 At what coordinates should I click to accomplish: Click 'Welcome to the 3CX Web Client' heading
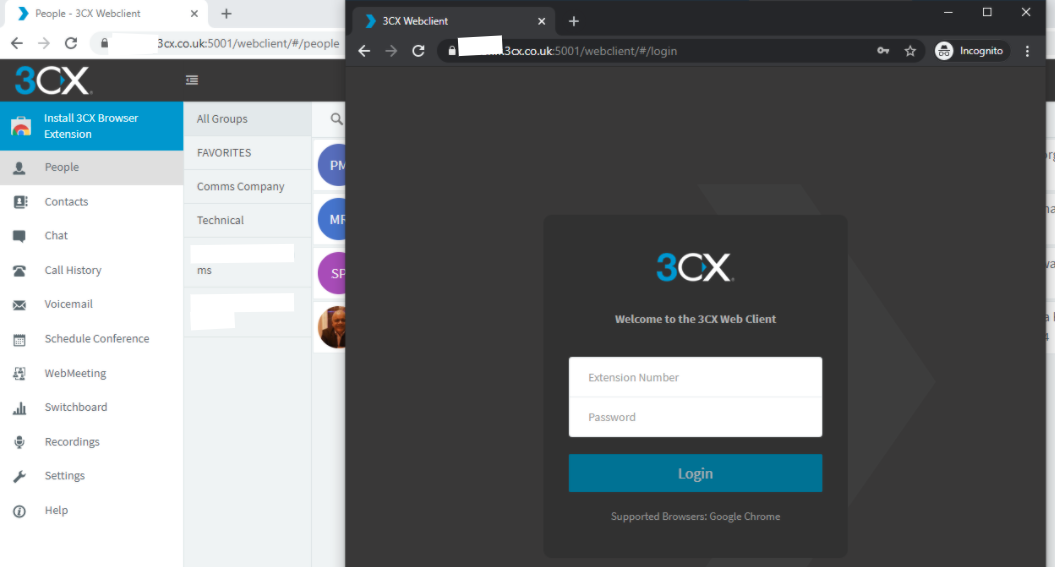coord(695,319)
